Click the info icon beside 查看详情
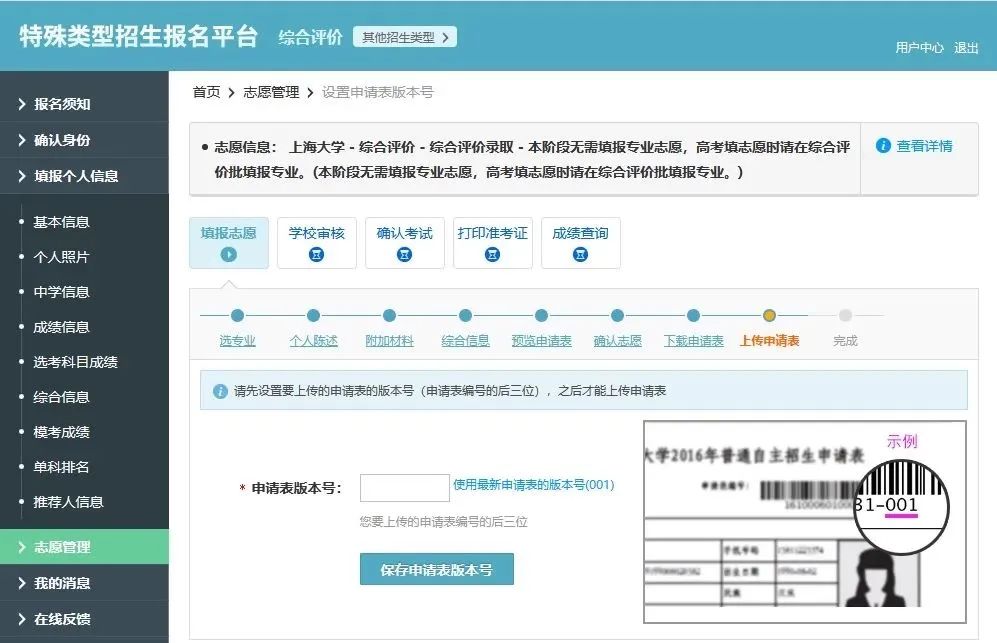 coord(883,146)
